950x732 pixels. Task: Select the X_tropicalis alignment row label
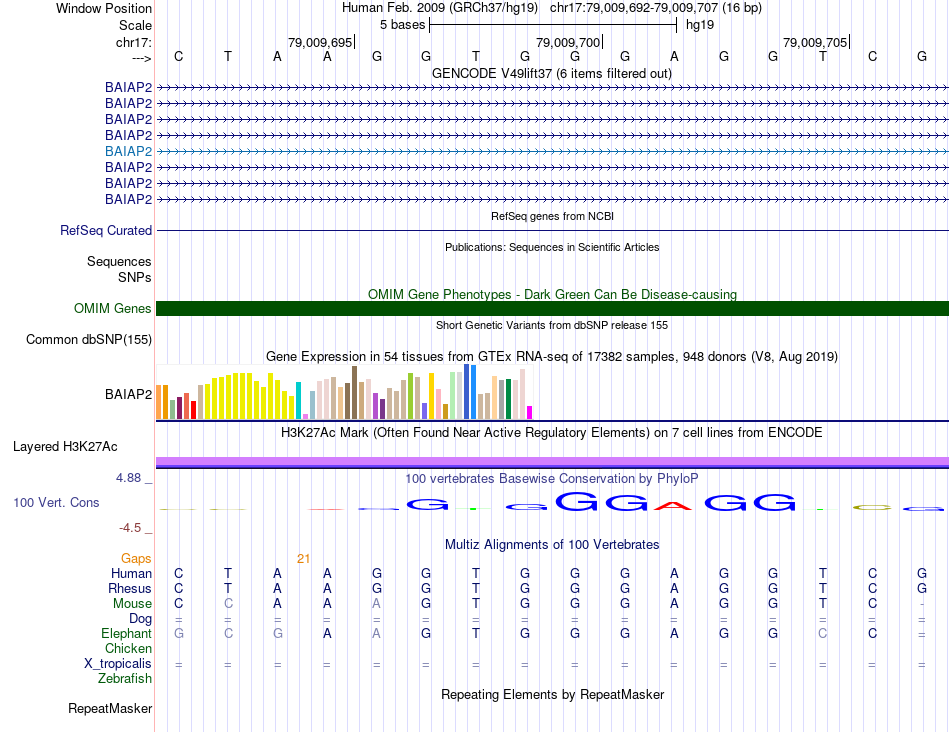coord(118,664)
